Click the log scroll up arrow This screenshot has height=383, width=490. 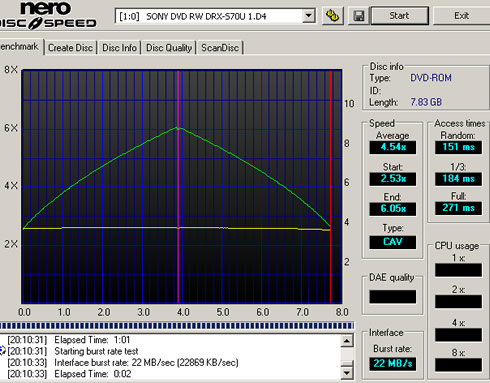coord(347,341)
